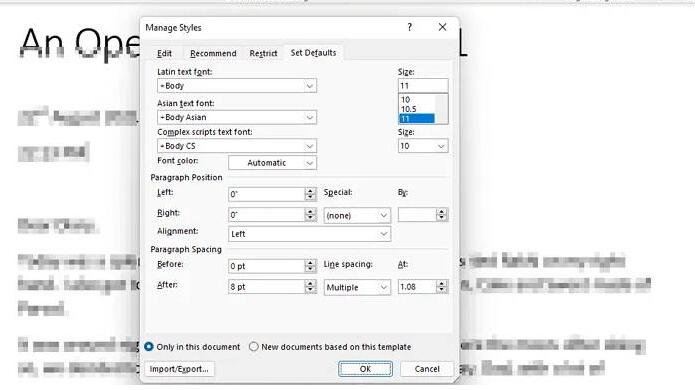This screenshot has height=390, width=695.
Task: Increase the By value with up arrow
Action: 441,212
